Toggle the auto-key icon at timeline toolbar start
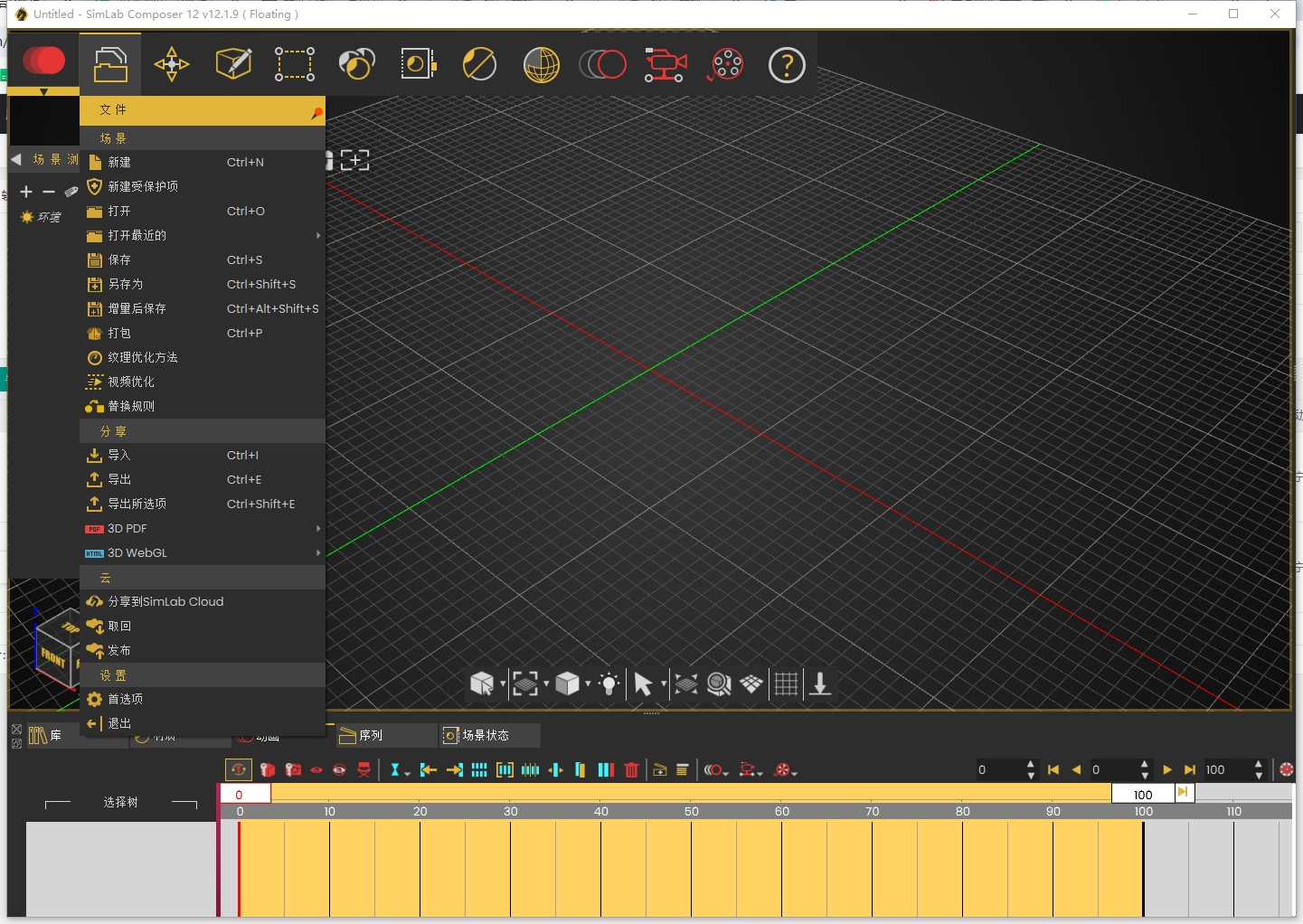The image size is (1303, 924). [x=238, y=770]
